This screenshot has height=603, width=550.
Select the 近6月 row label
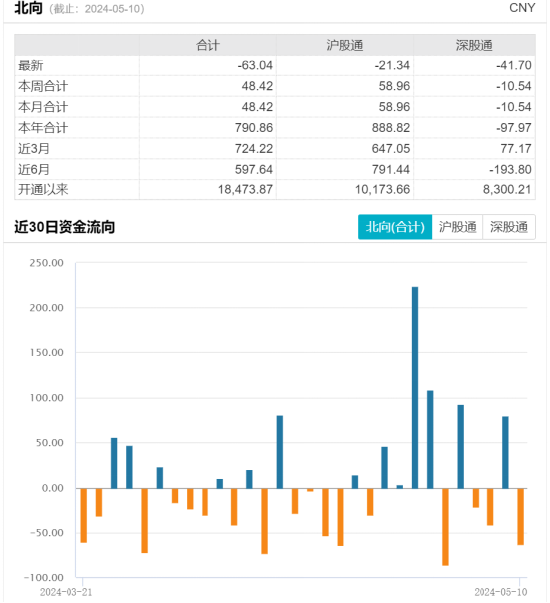click(x=34, y=169)
